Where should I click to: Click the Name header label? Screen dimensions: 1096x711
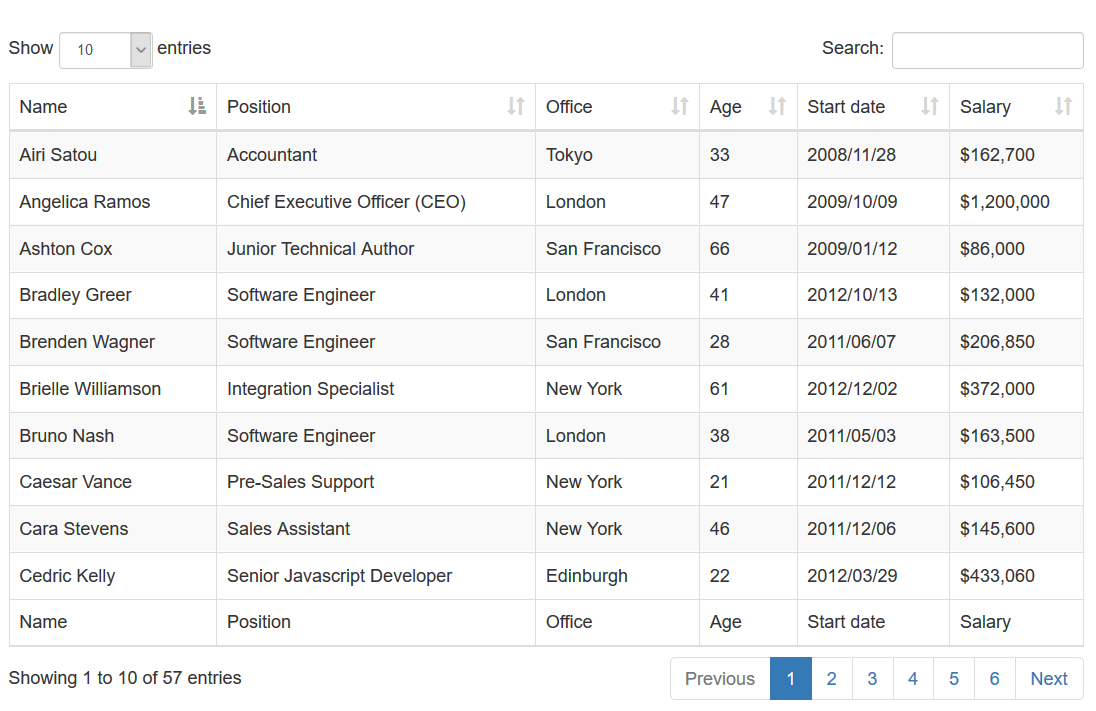pos(43,106)
